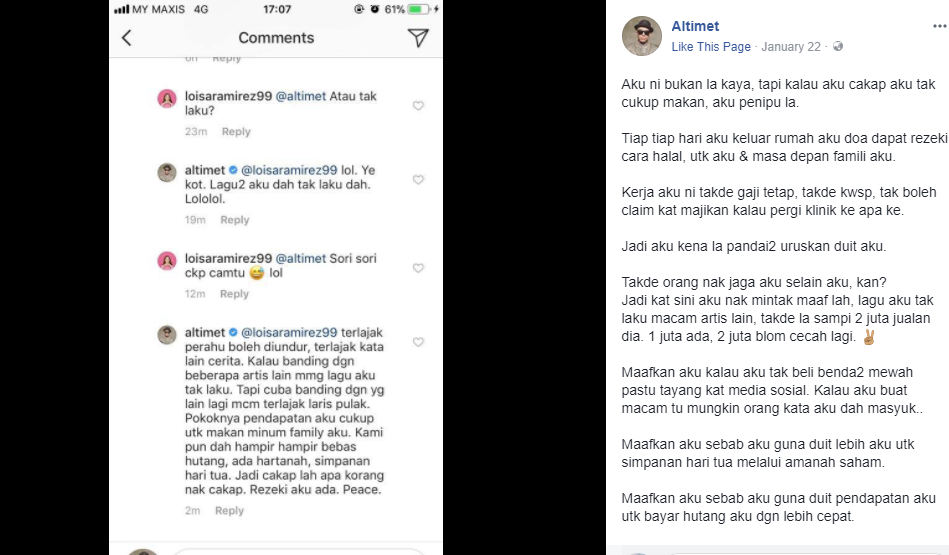The height and width of the screenshot is (555, 949).
Task: Like the "Sori sori ckp camtu" comment heart
Action: pyautogui.click(x=418, y=268)
